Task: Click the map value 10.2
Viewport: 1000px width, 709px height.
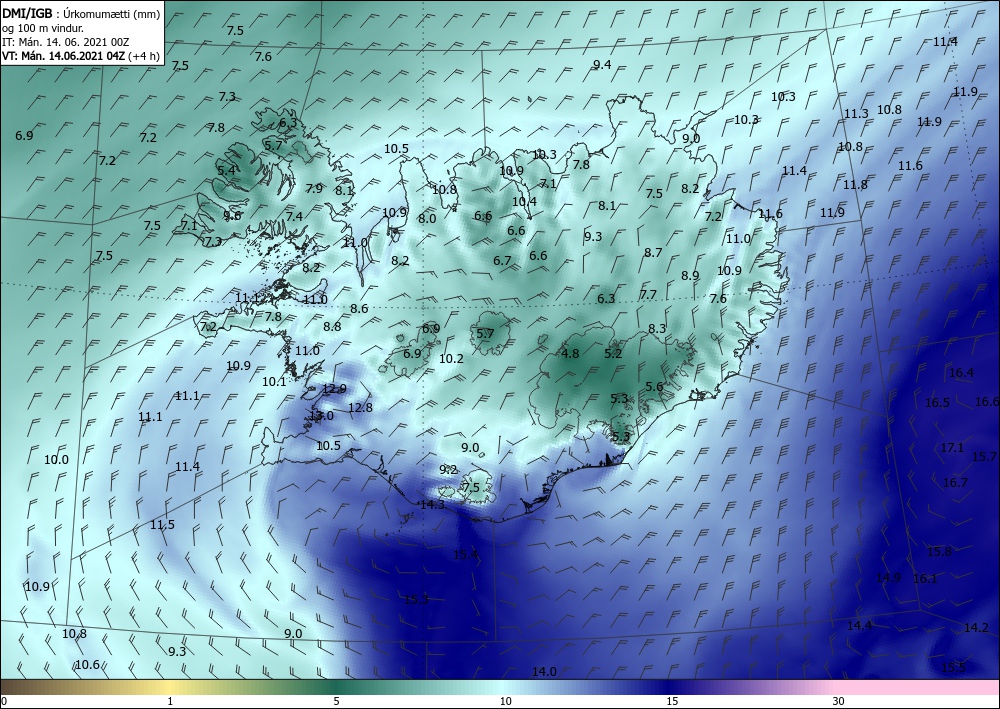Action: (x=452, y=359)
